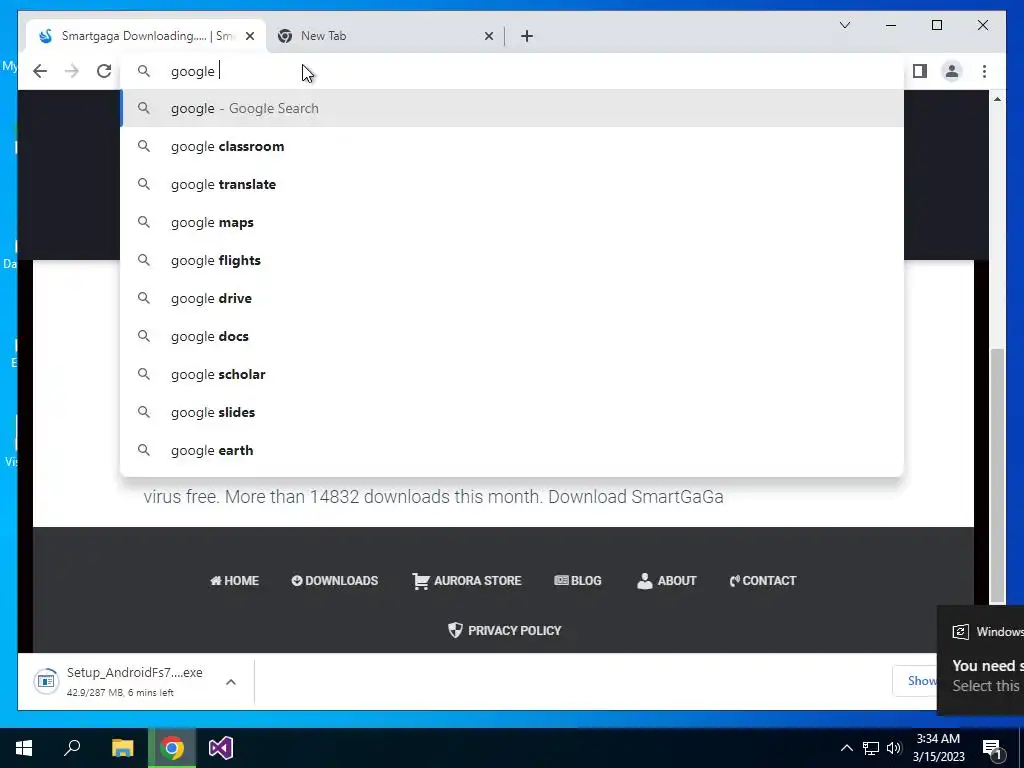Screen dimensions: 1024x768
Task: Open the tab search chevron in title bar
Action: [844, 25]
